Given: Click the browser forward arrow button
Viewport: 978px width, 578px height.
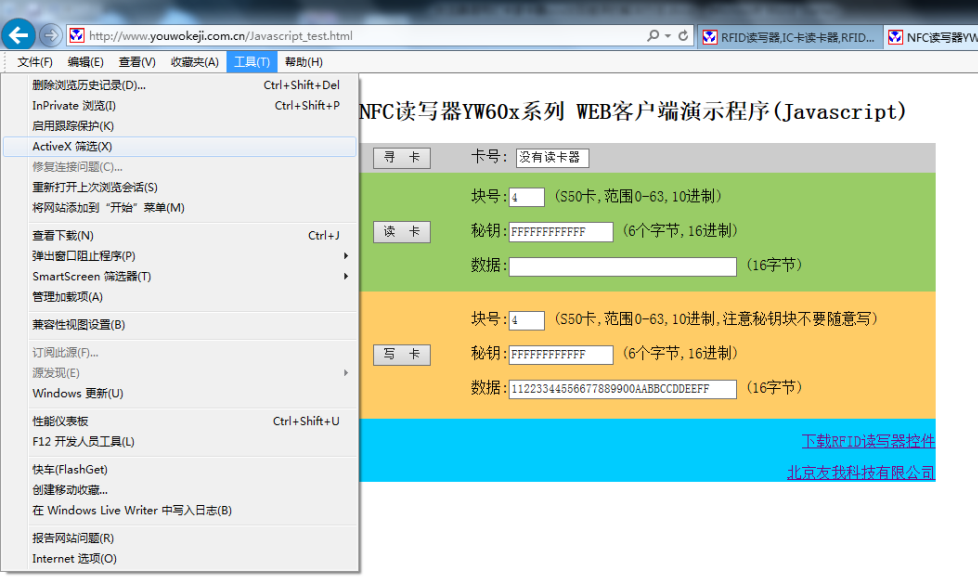Looking at the screenshot, I should 50,35.
